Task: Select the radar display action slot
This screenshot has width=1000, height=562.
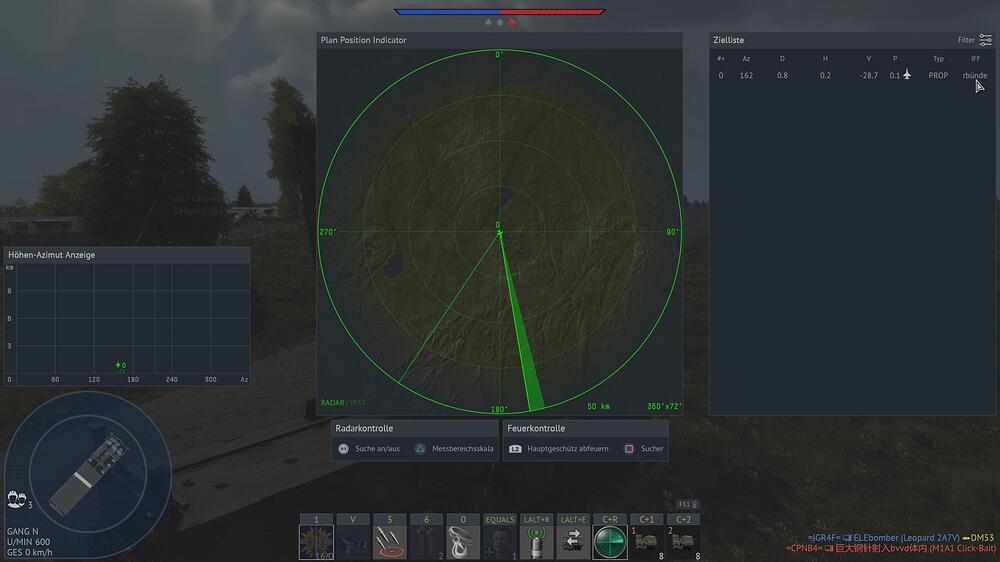Action: click(610, 541)
